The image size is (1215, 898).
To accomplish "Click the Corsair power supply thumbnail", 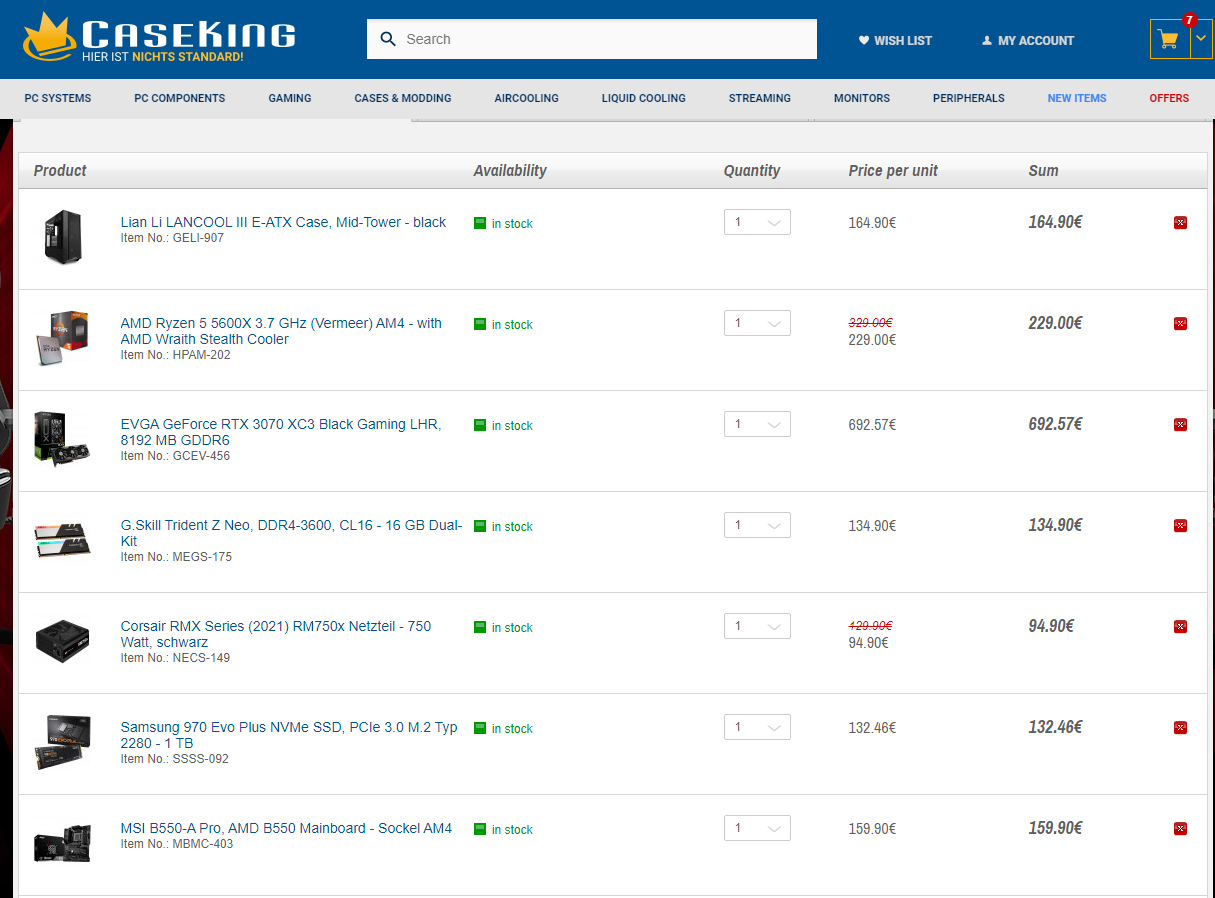I will pyautogui.click(x=62, y=641).
